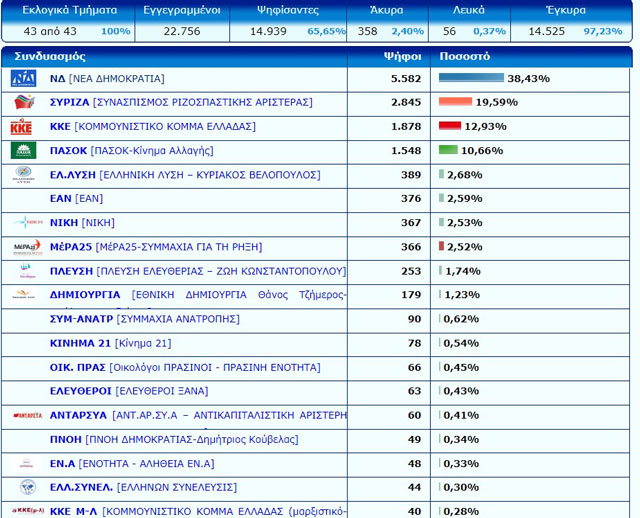Click the 19,59% percentage value
The width and height of the screenshot is (640, 518).
(x=497, y=102)
